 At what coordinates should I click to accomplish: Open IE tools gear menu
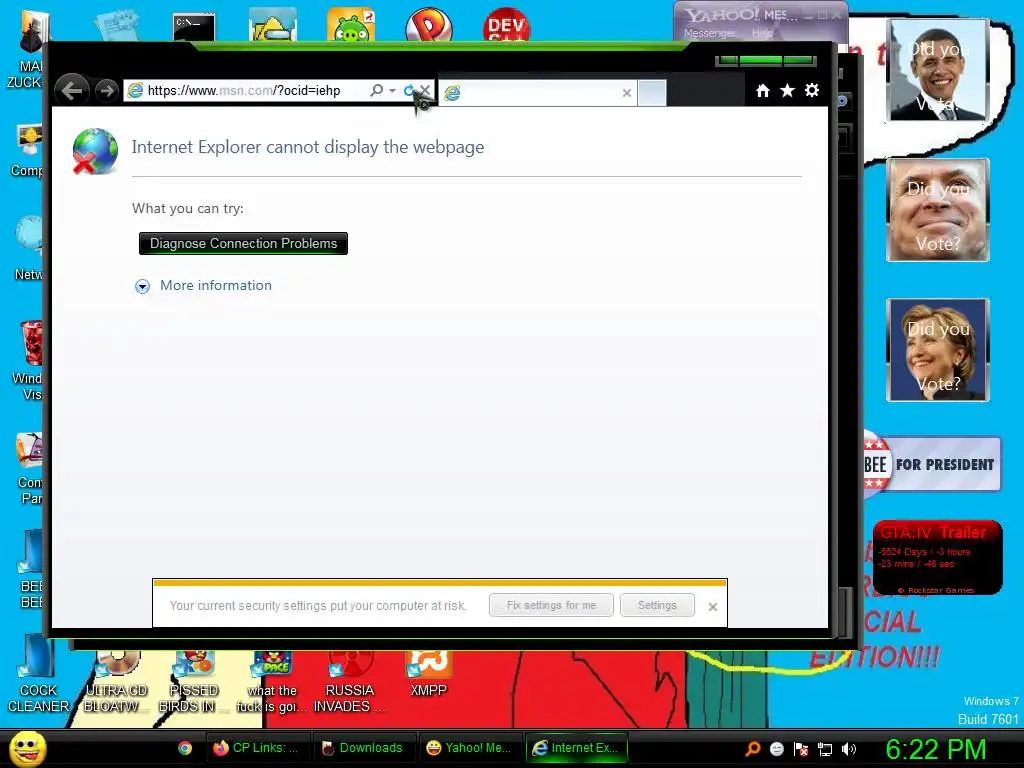(x=812, y=91)
